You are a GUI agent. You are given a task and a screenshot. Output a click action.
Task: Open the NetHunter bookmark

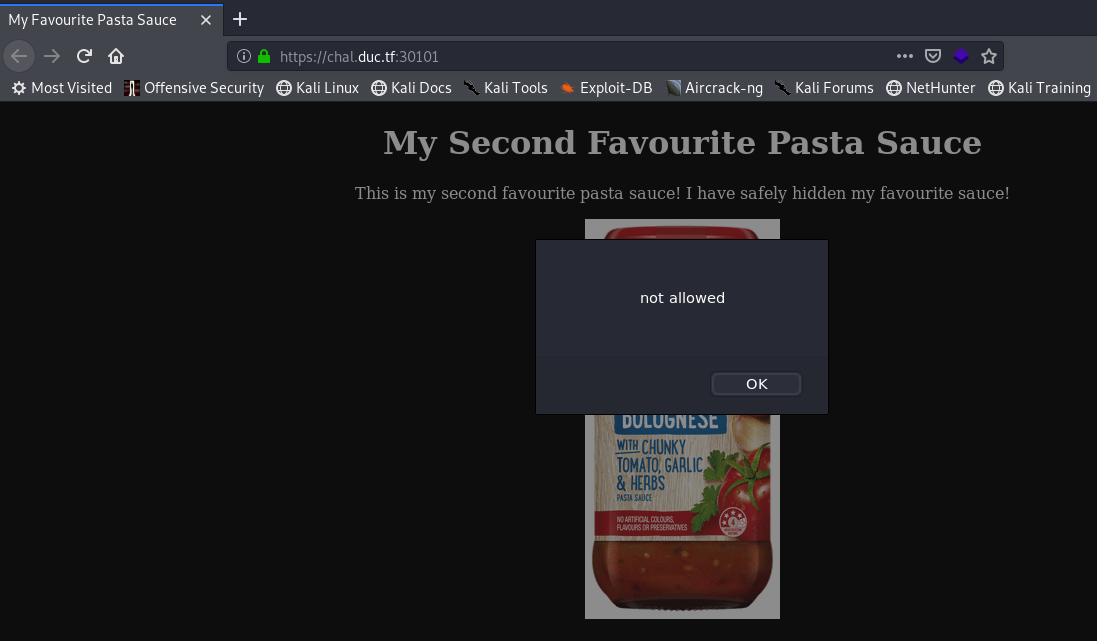pos(930,87)
